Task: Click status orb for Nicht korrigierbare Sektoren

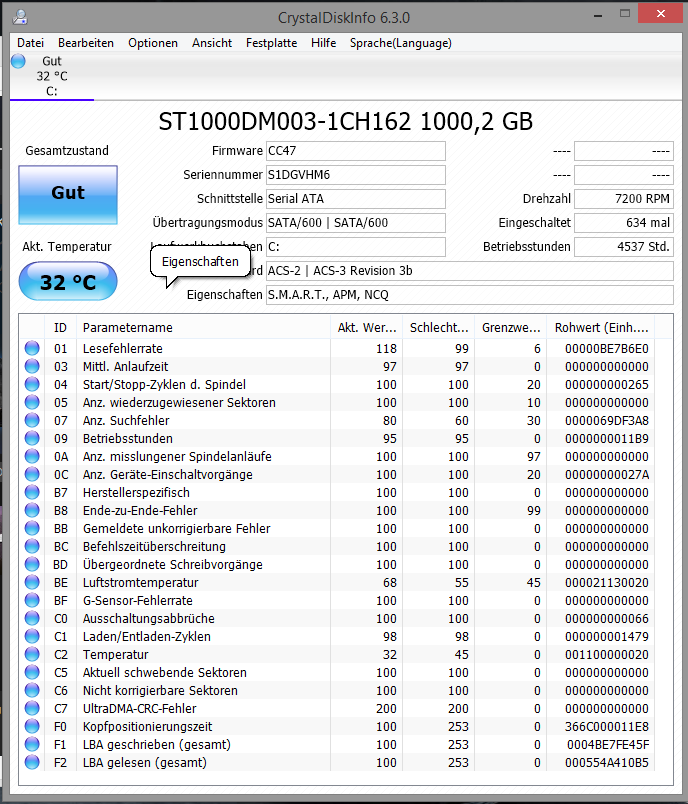Action: (32, 690)
